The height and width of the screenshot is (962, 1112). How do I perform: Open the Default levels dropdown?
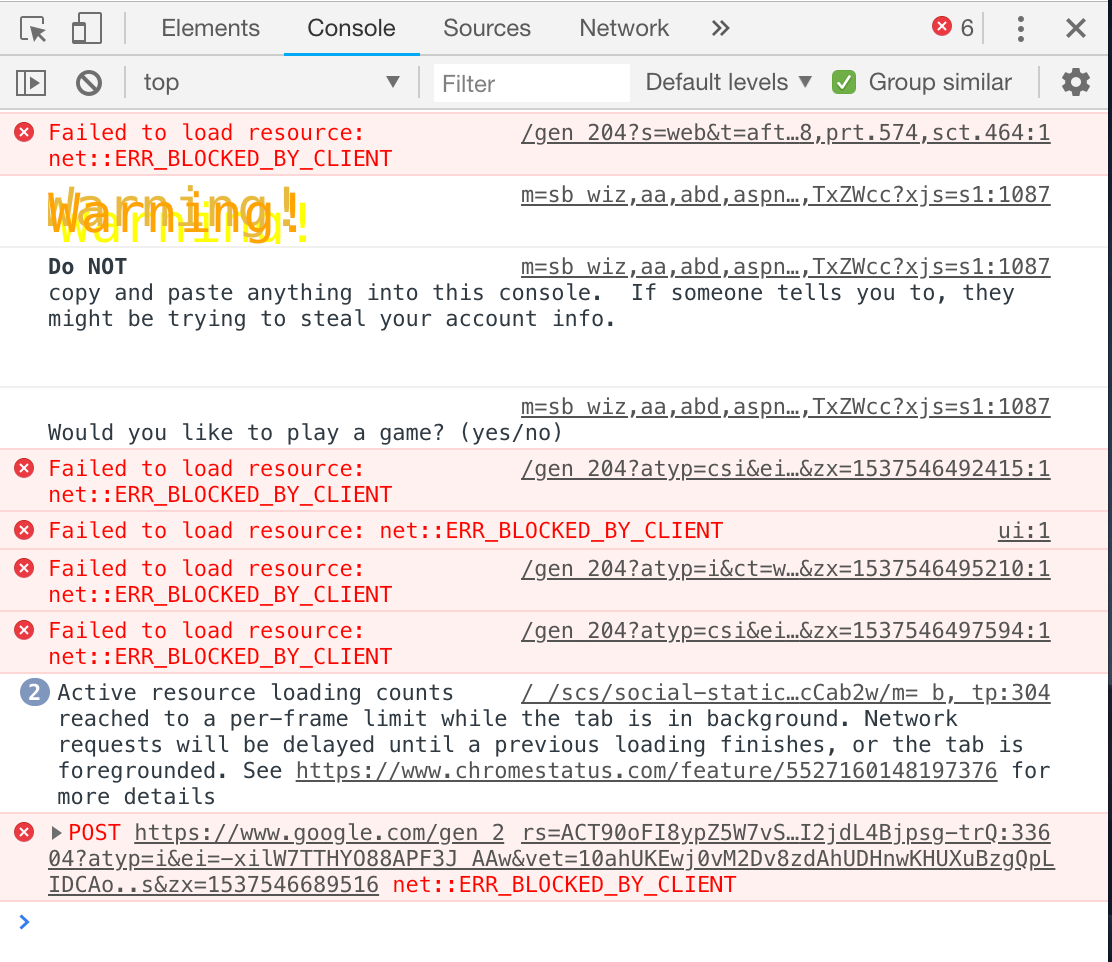[x=728, y=82]
